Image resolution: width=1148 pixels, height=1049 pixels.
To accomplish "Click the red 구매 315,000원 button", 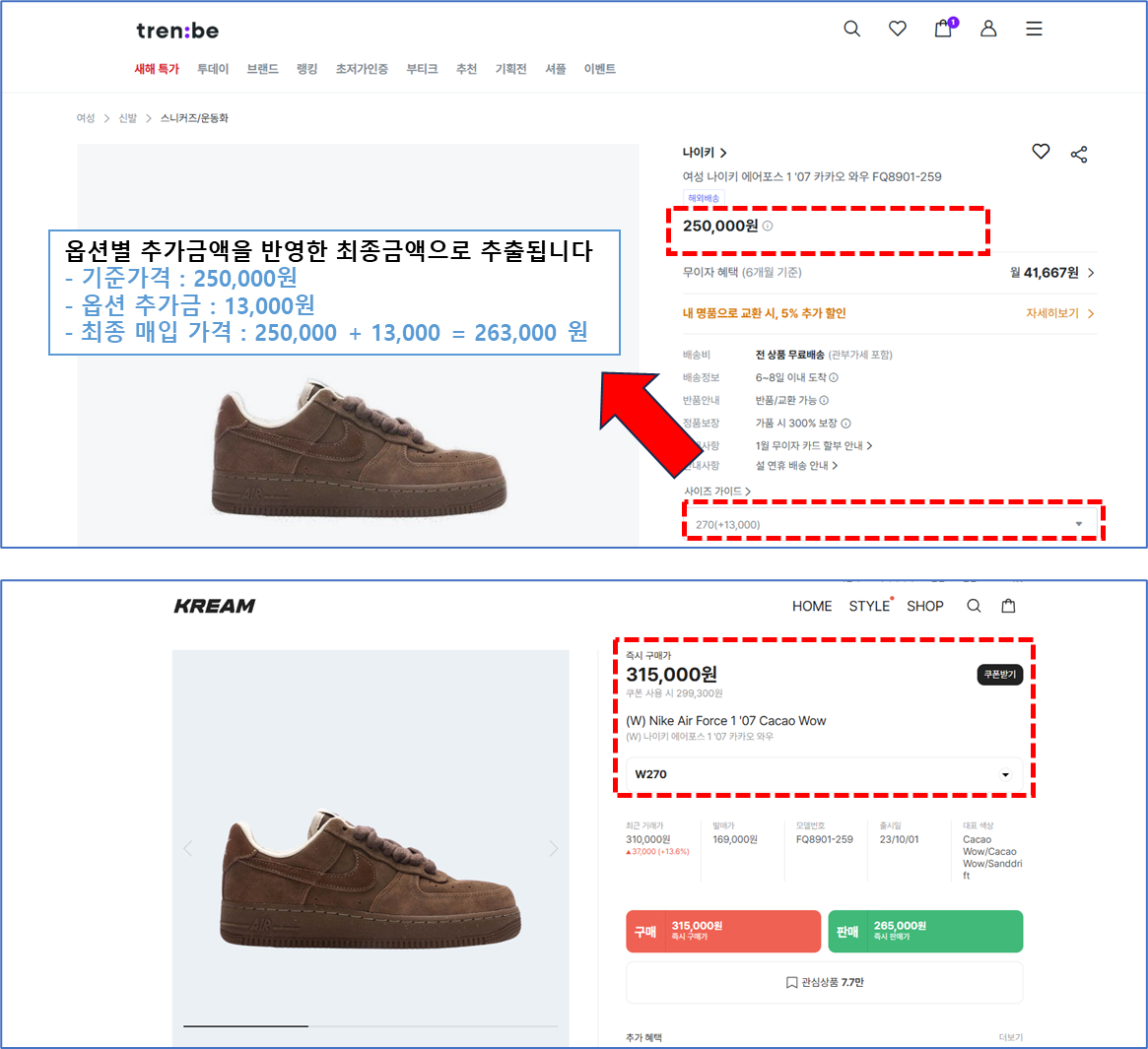I will pos(723,931).
